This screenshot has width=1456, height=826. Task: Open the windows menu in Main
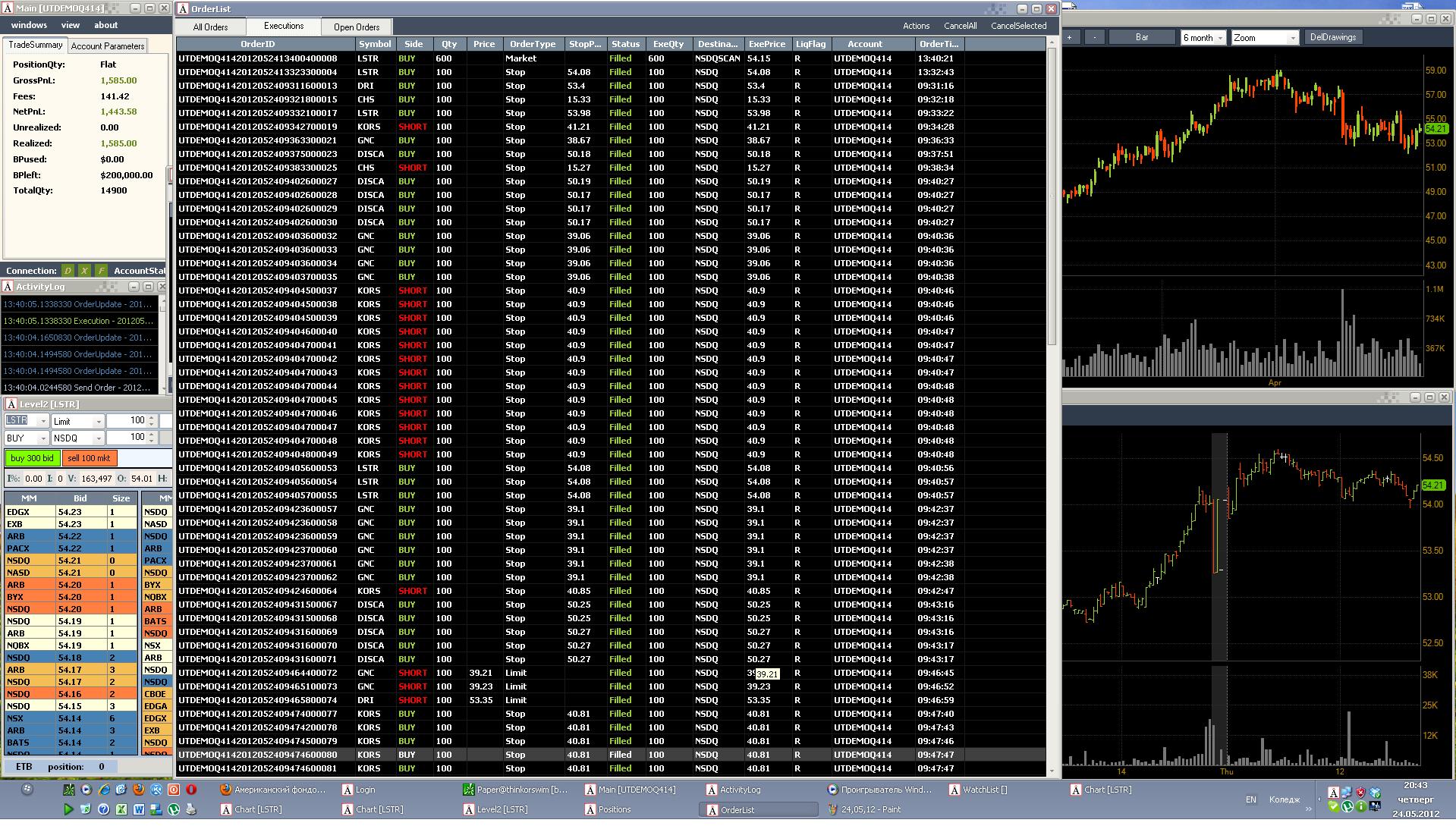(29, 25)
